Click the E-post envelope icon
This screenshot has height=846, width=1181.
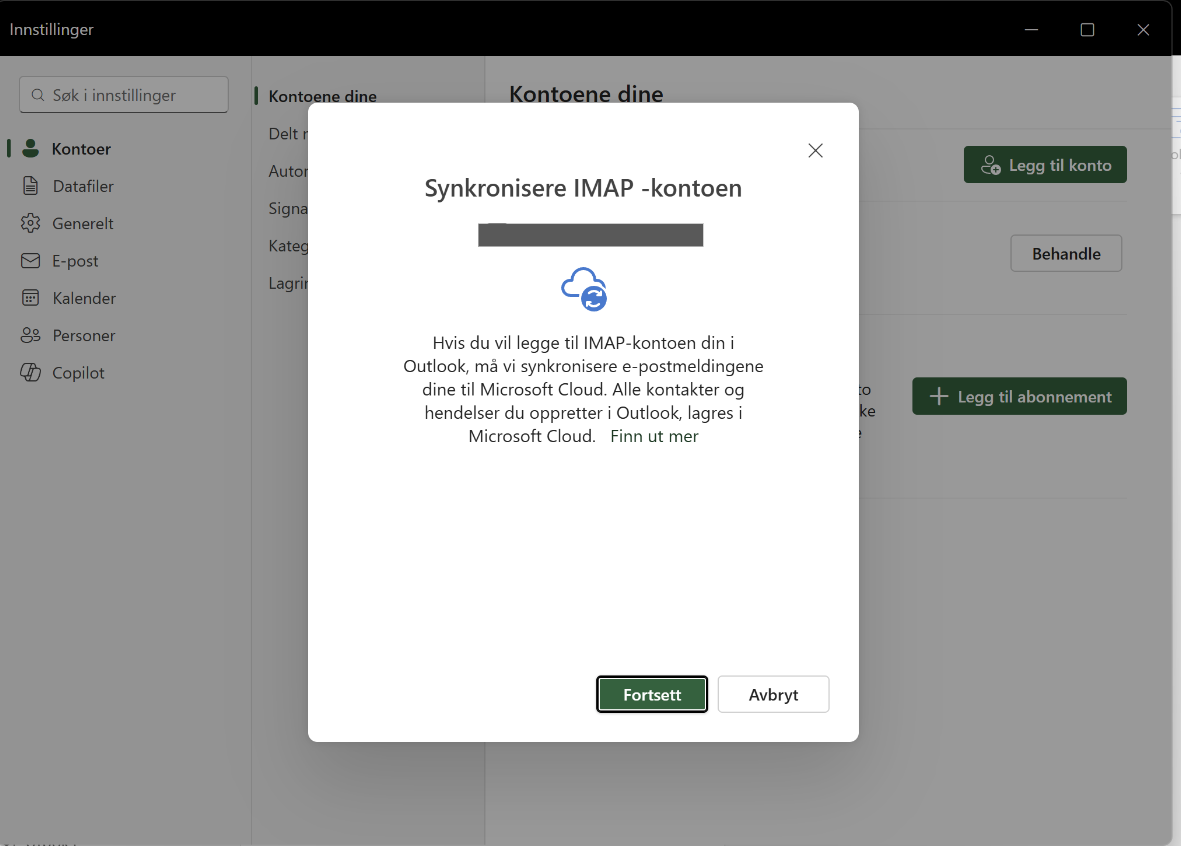(x=30, y=261)
